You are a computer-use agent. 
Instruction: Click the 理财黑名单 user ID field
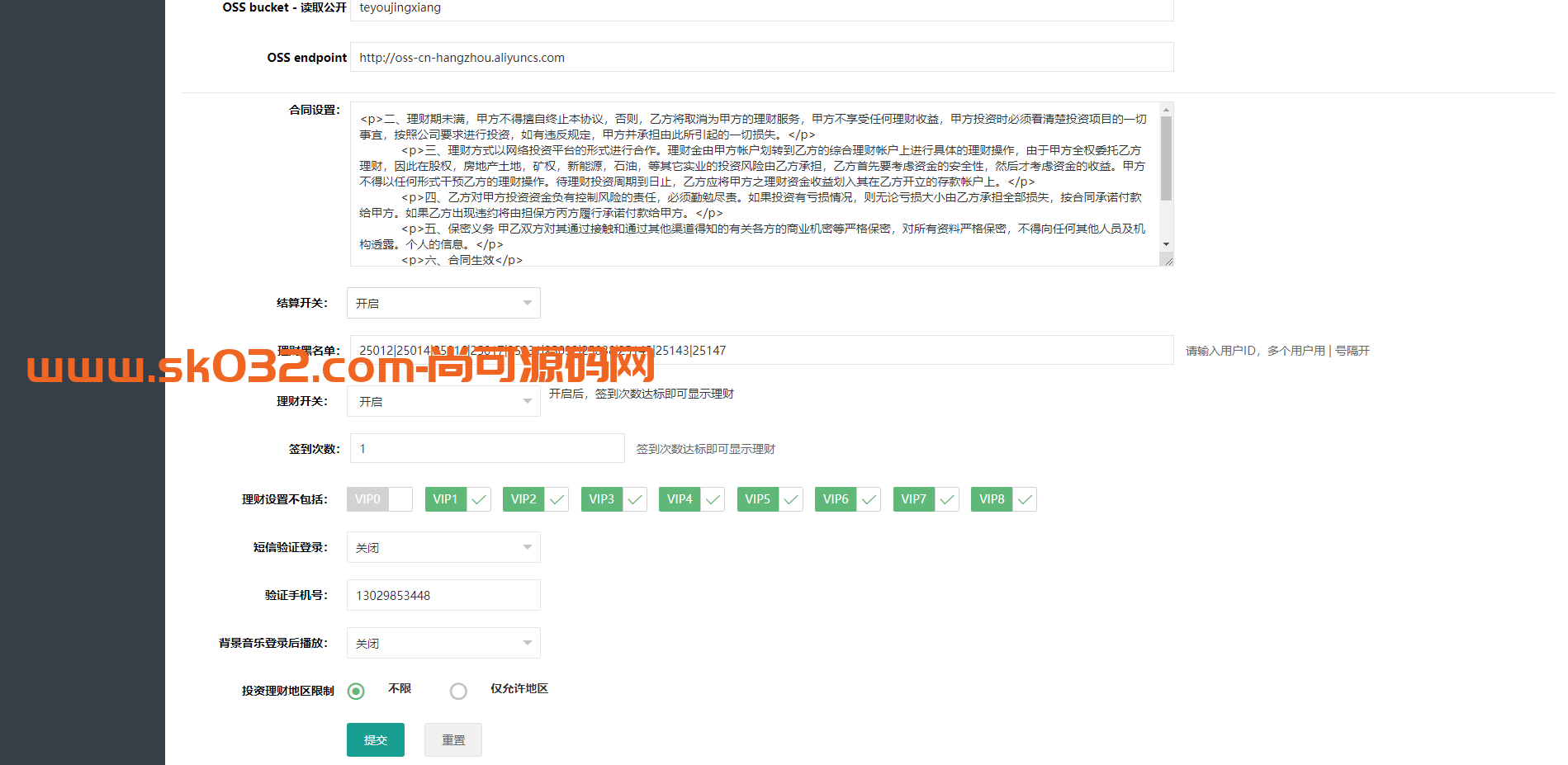761,350
